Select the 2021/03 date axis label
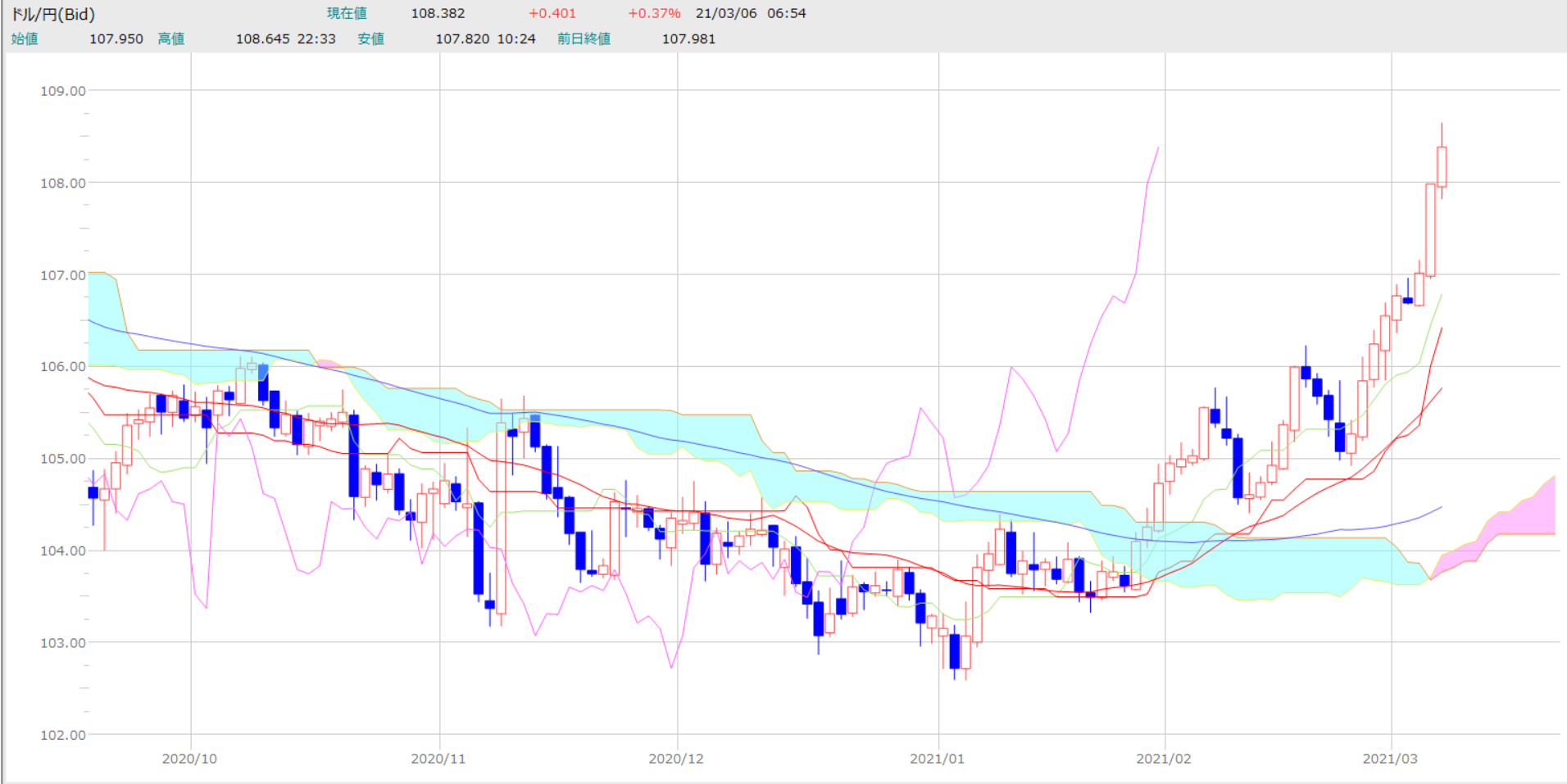Viewport: 1567px width, 784px height. pos(1390,759)
